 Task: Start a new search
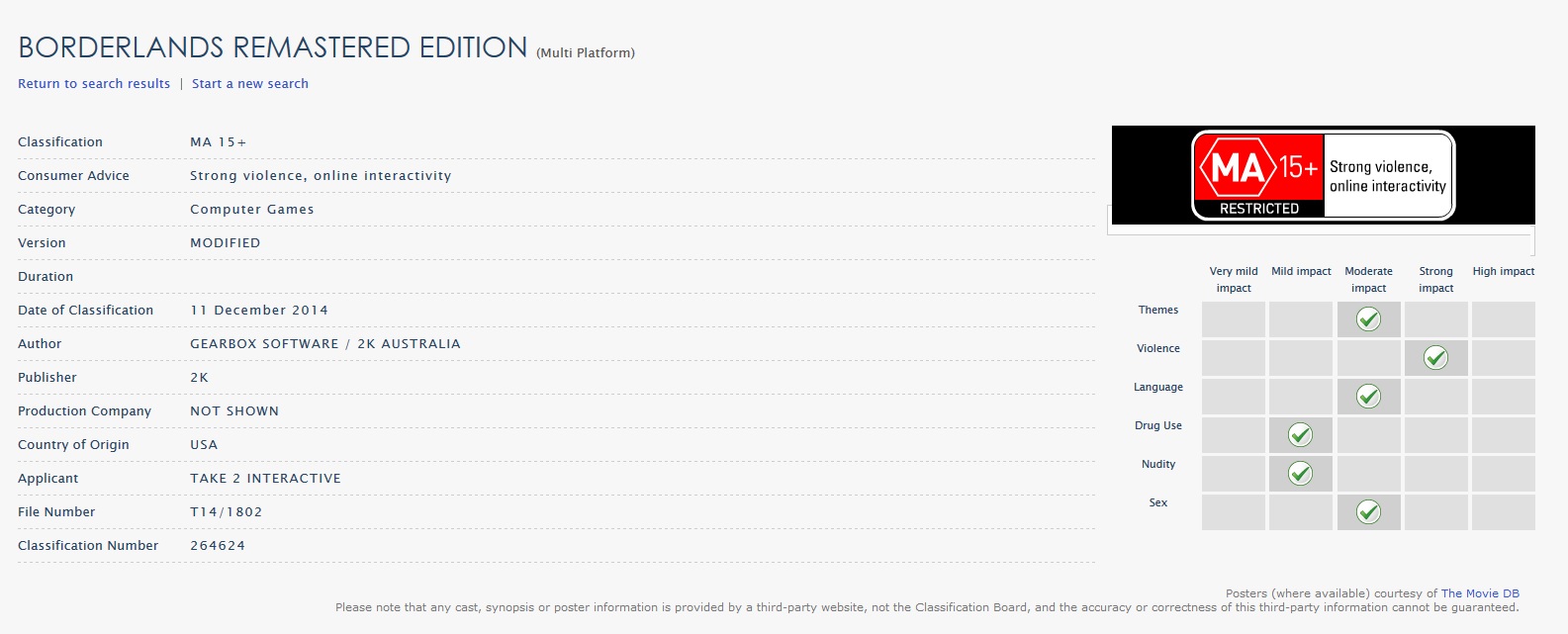[x=250, y=84]
